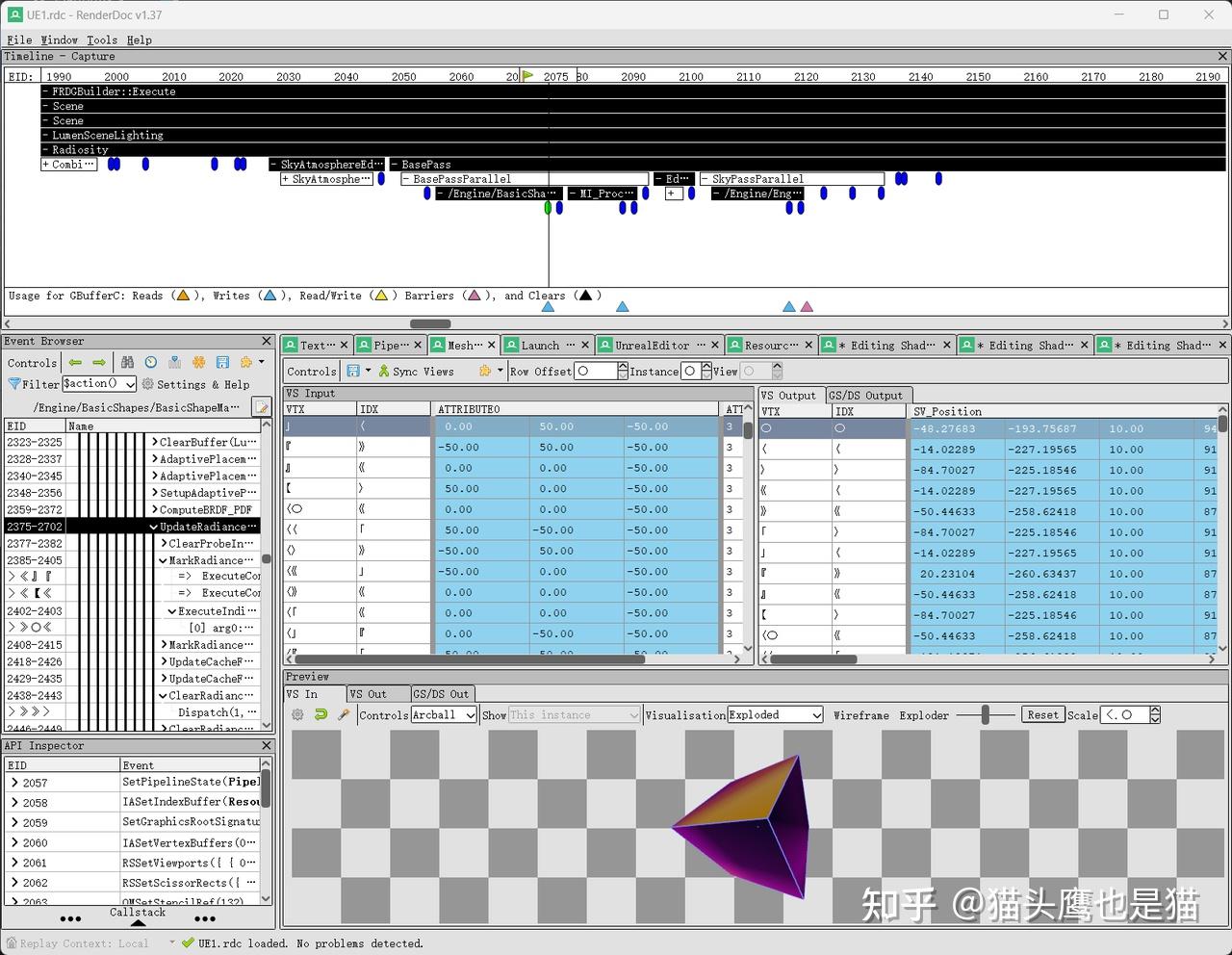Click the wrench icon in the Preview panel
Screen dimensions: 1232x955
coord(344,714)
